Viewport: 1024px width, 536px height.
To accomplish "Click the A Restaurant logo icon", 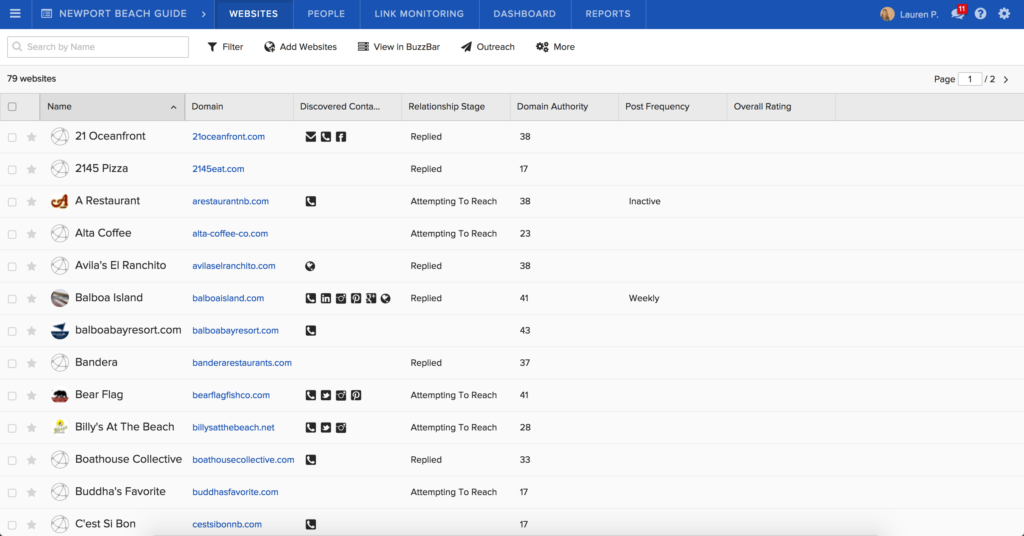I will coord(59,201).
